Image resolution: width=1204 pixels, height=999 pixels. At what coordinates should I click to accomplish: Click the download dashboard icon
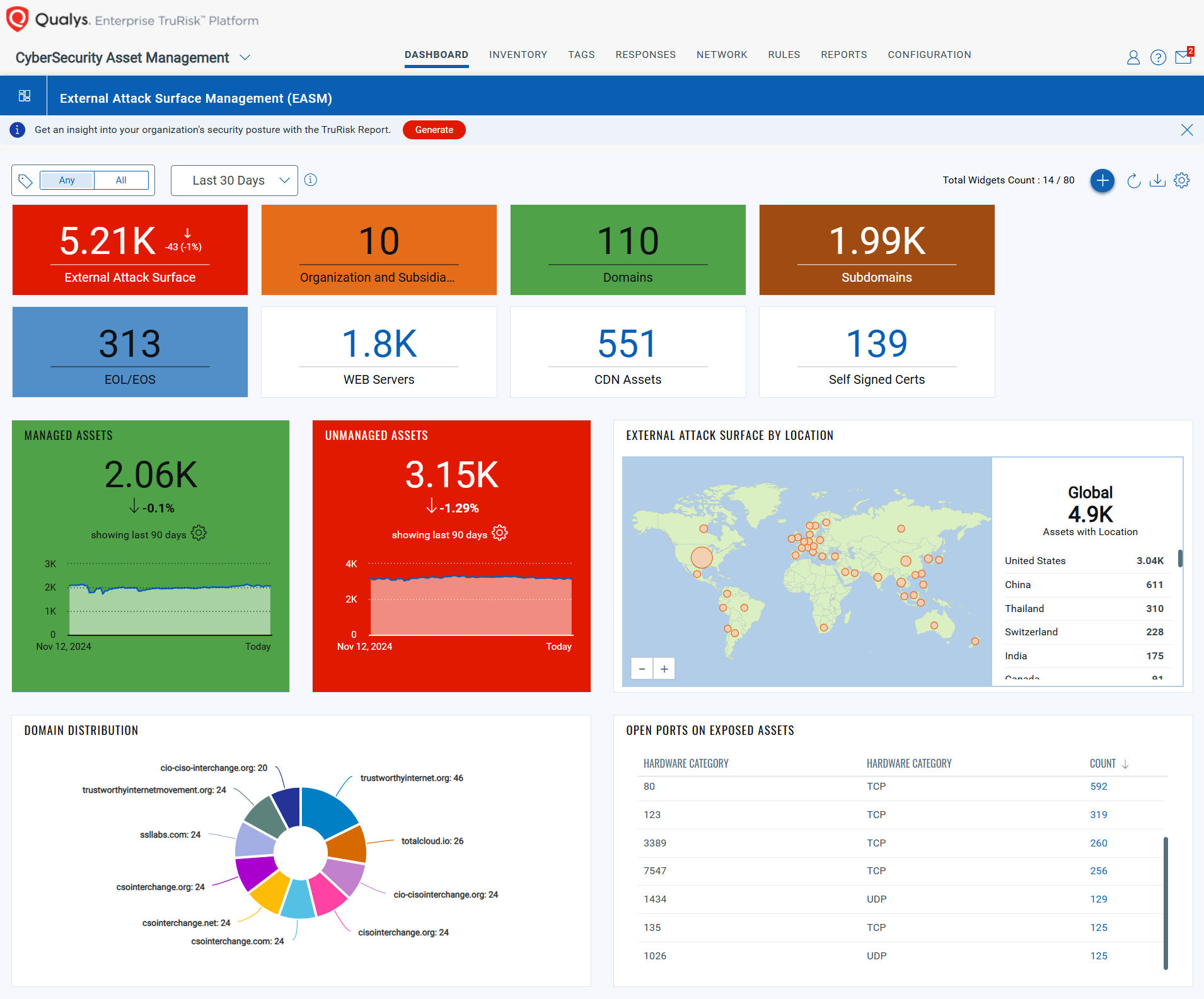(x=1157, y=181)
